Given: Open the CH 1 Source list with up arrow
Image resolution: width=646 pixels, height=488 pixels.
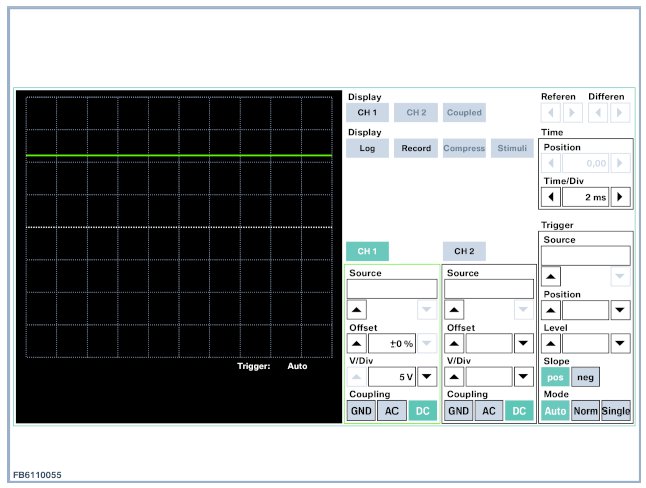Looking at the screenshot, I should 357,310.
